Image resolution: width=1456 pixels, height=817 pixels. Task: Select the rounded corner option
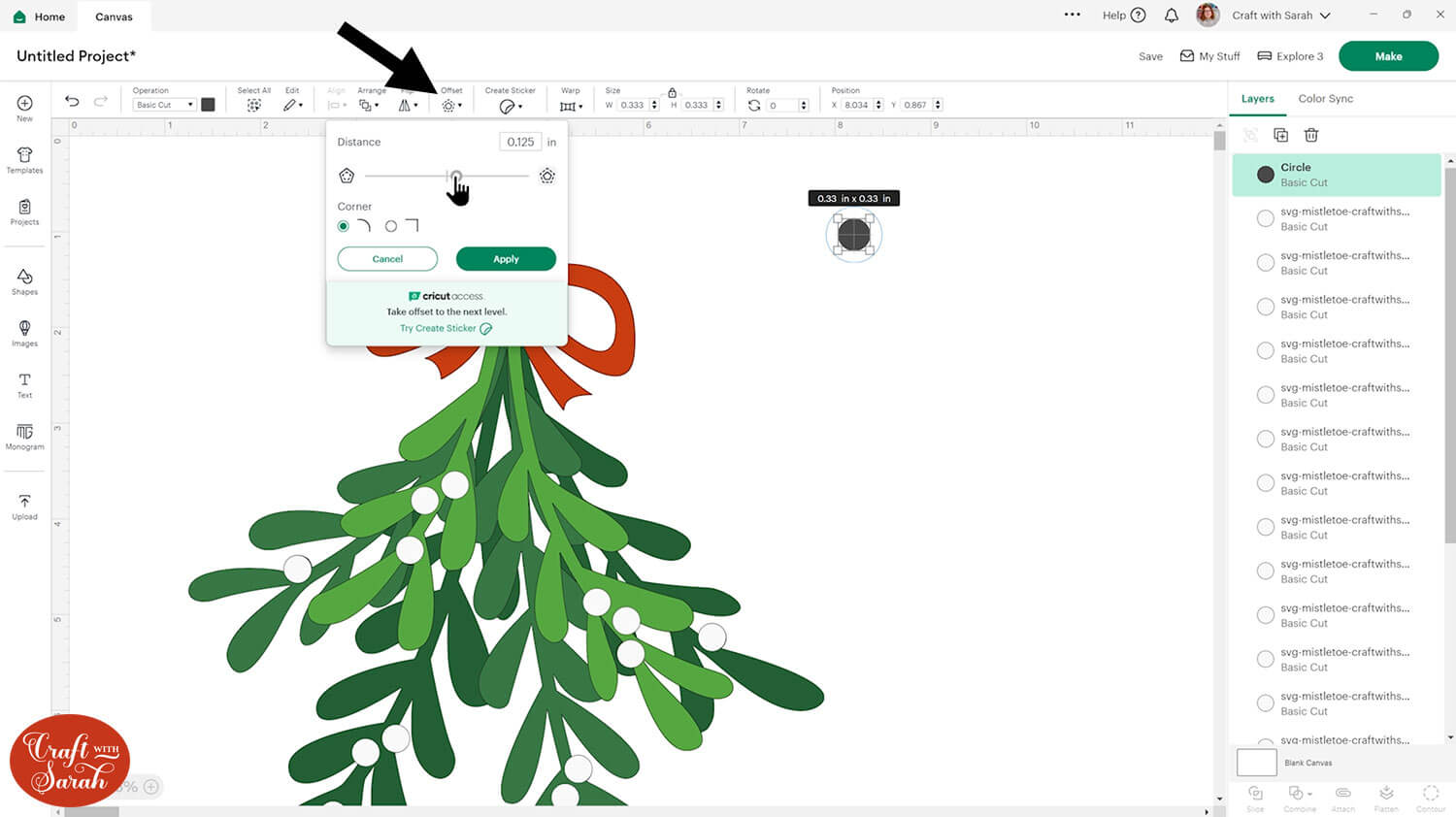[344, 226]
